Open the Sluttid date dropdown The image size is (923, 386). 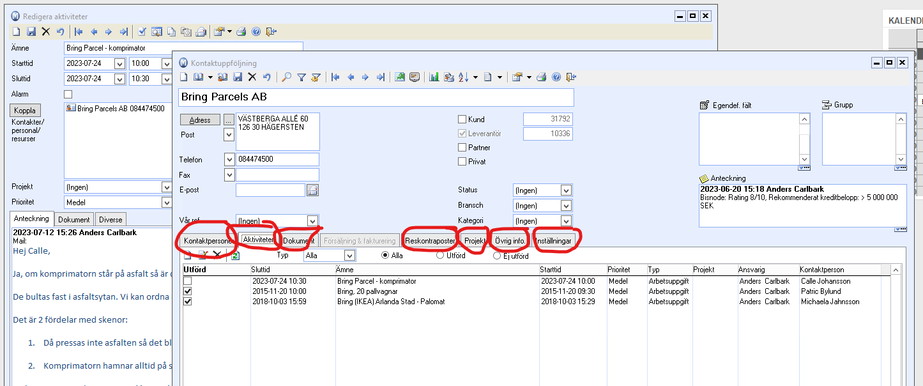click(119, 79)
